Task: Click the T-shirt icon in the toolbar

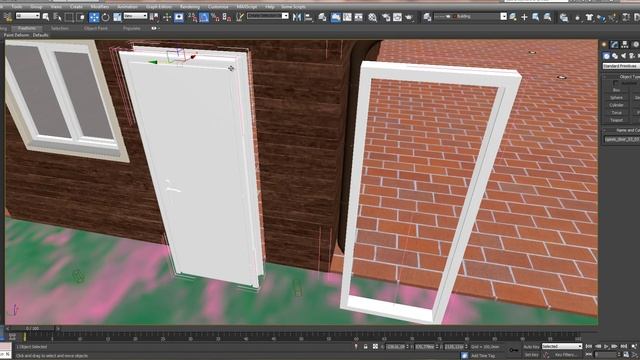Action: pos(589,17)
